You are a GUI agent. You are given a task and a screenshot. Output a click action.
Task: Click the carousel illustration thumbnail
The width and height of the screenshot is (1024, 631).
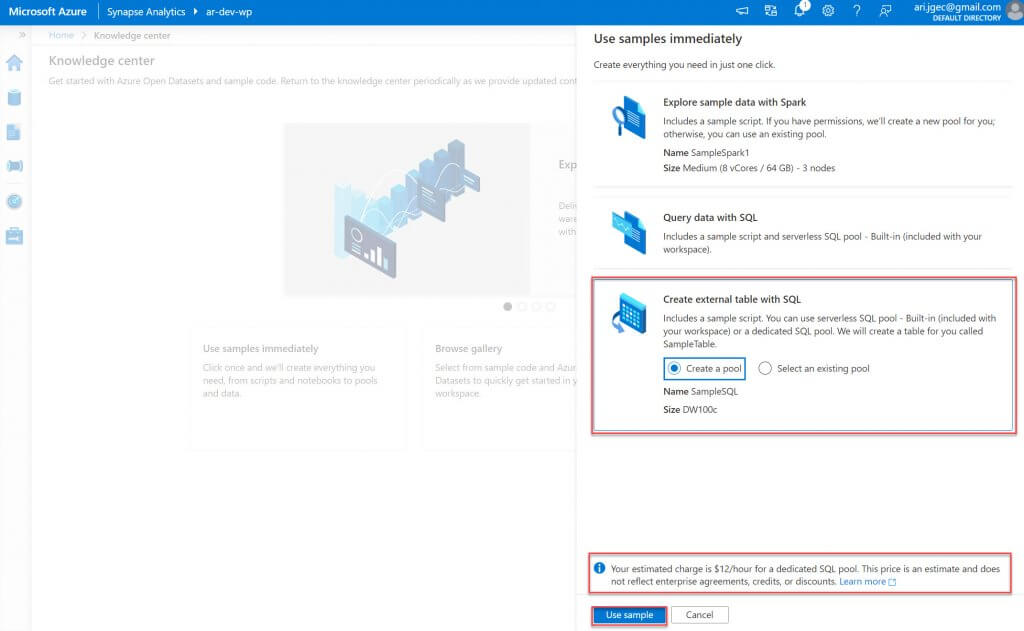[406, 208]
